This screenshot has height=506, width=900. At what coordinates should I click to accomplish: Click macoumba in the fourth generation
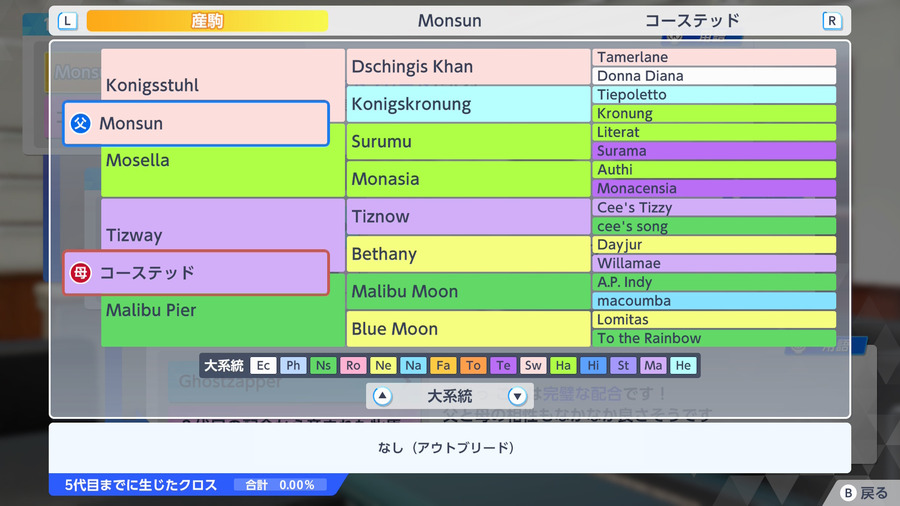point(714,301)
